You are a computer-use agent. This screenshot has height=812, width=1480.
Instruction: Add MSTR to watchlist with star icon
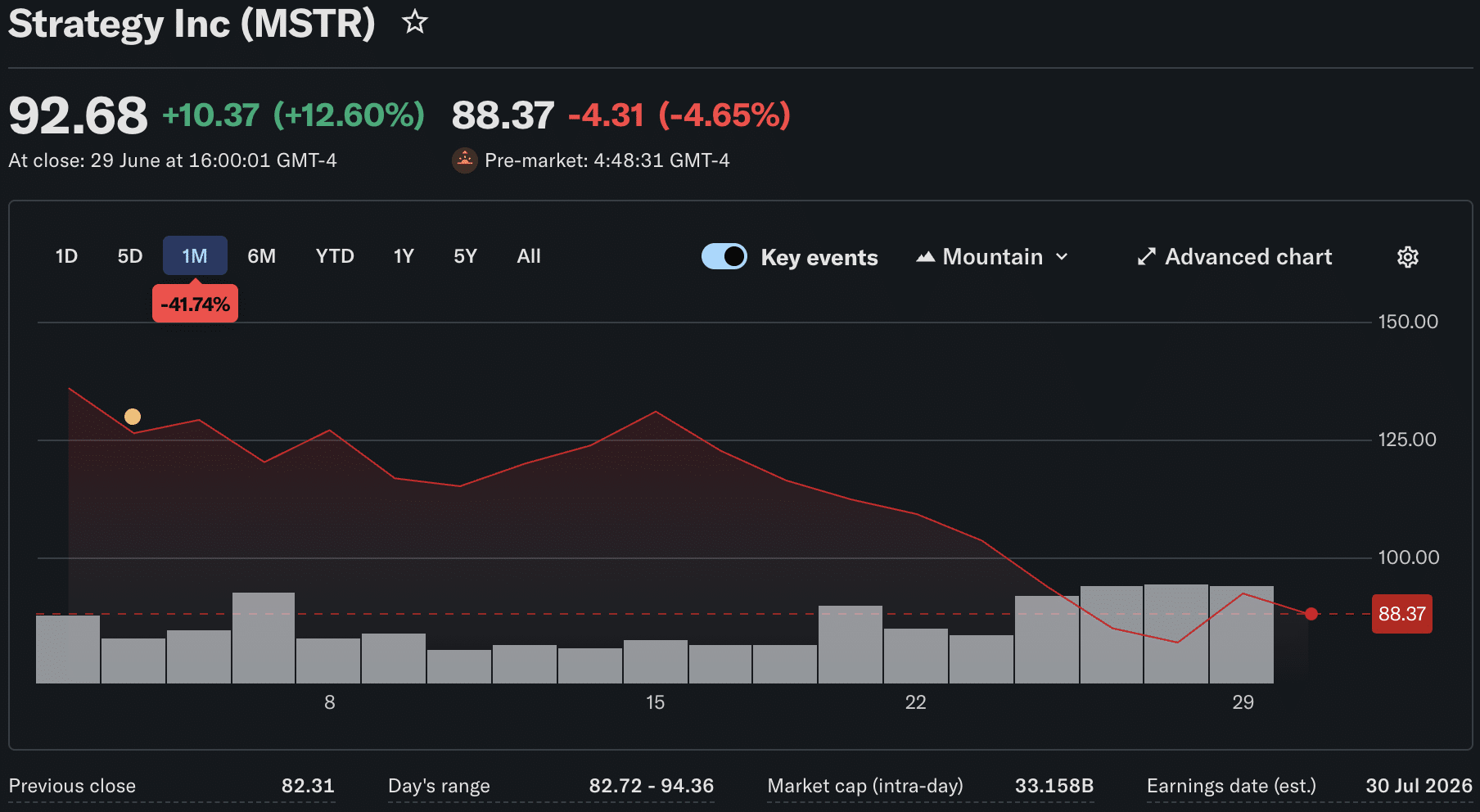(415, 22)
